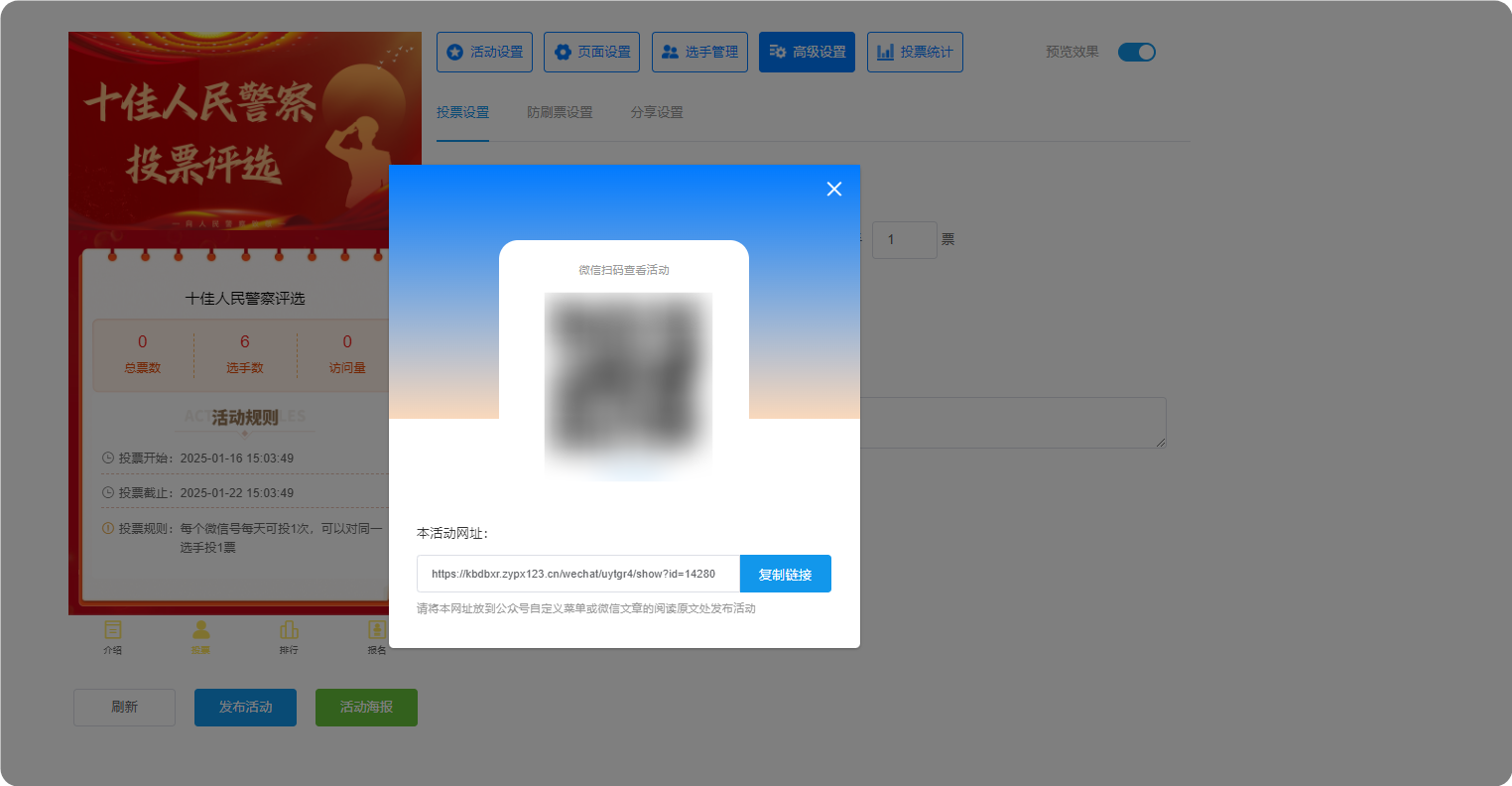Select the 选手数 contestants counter
Image resolution: width=1512 pixels, height=786 pixels.
click(x=245, y=354)
